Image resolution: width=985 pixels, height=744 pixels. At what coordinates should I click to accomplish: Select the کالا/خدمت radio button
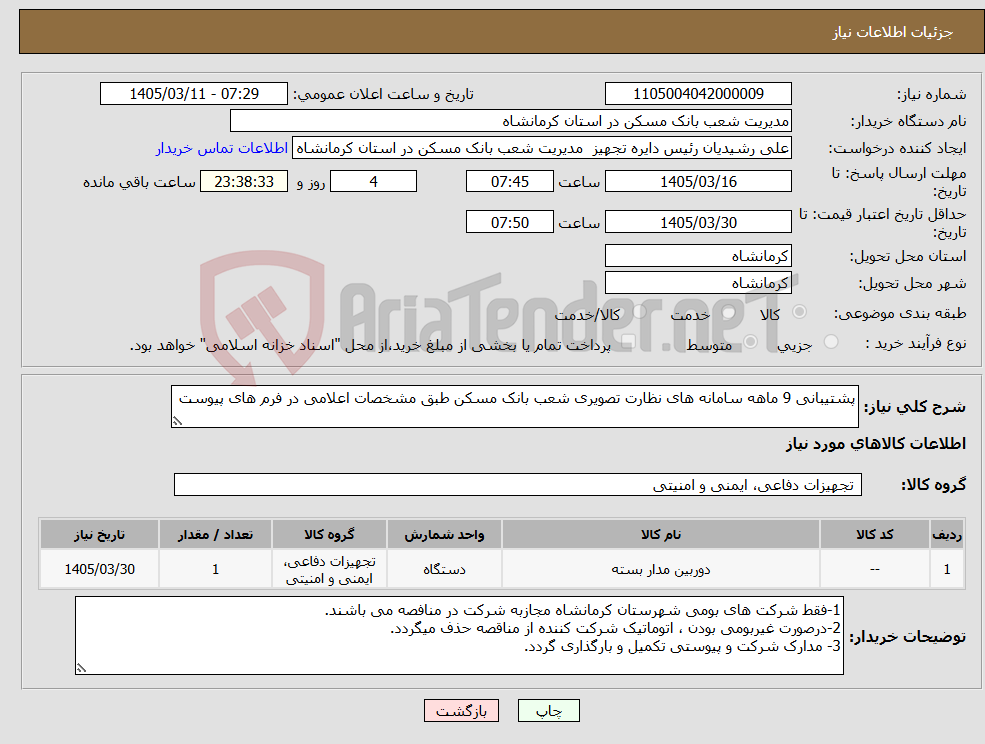tap(639, 312)
